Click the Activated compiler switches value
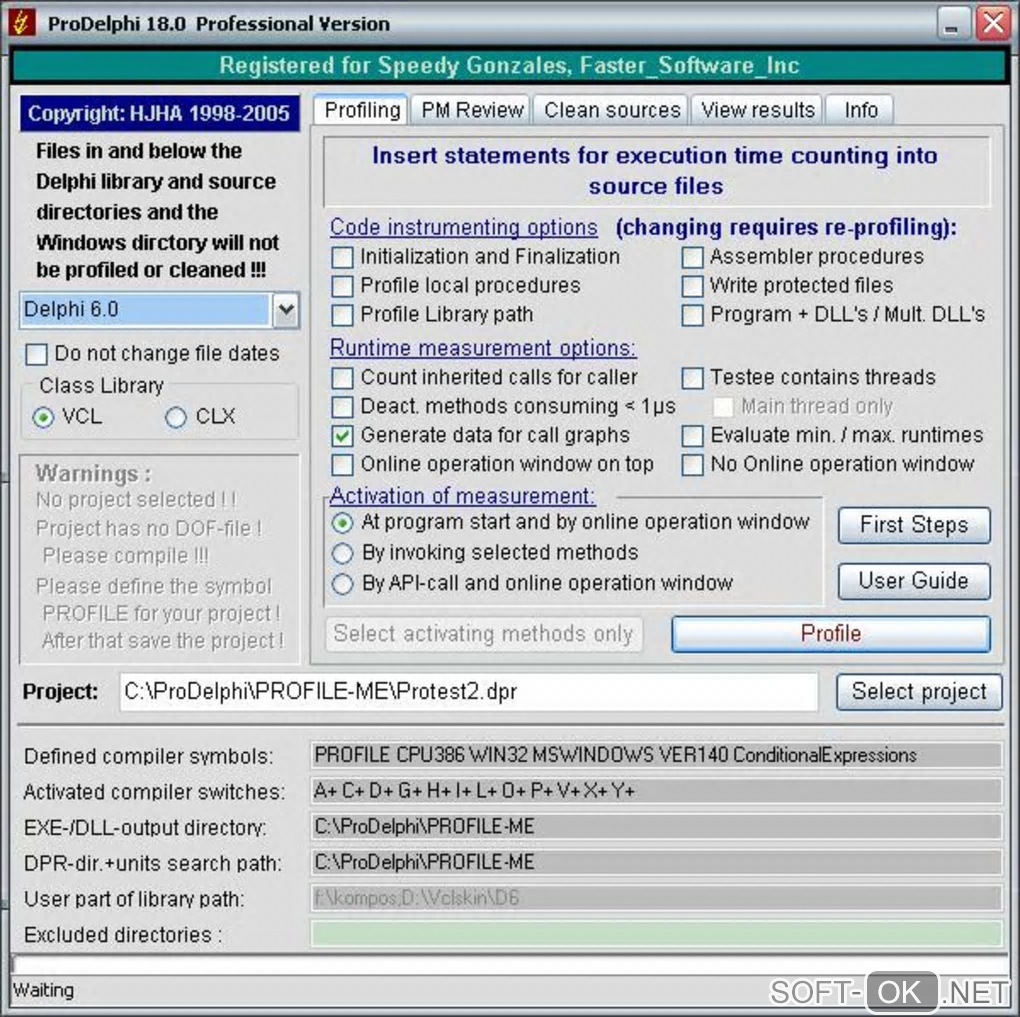Screen dimensions: 1020x1017 [x=656, y=791]
